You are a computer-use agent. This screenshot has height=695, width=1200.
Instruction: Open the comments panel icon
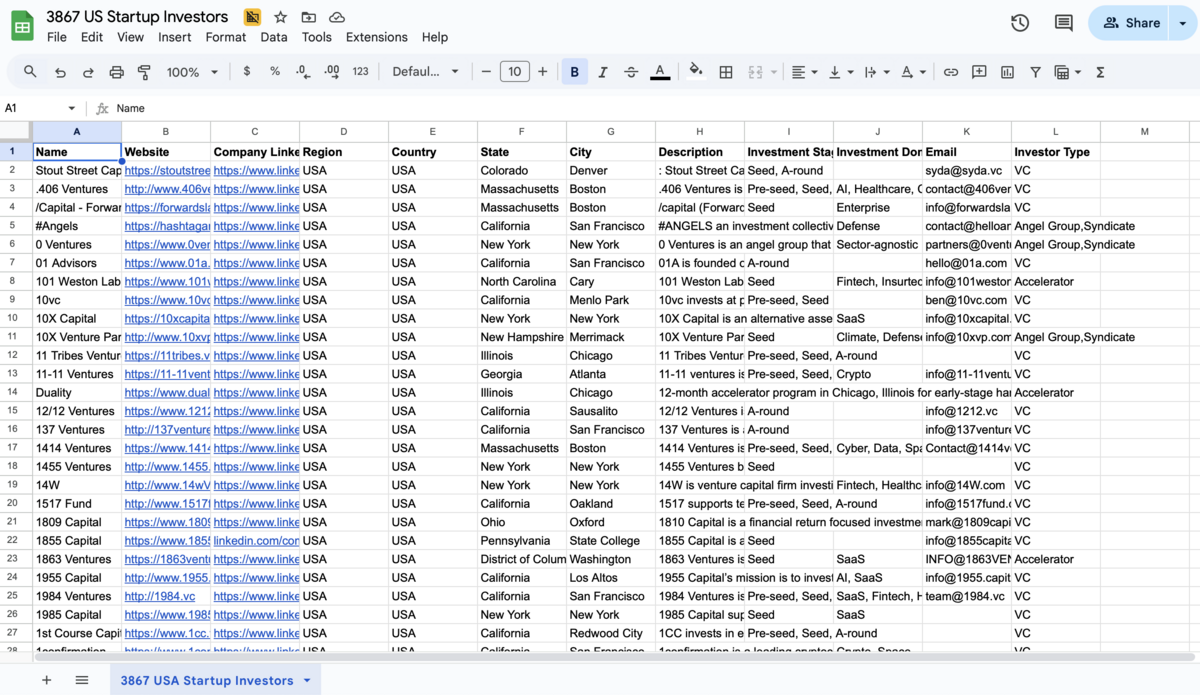[1063, 23]
